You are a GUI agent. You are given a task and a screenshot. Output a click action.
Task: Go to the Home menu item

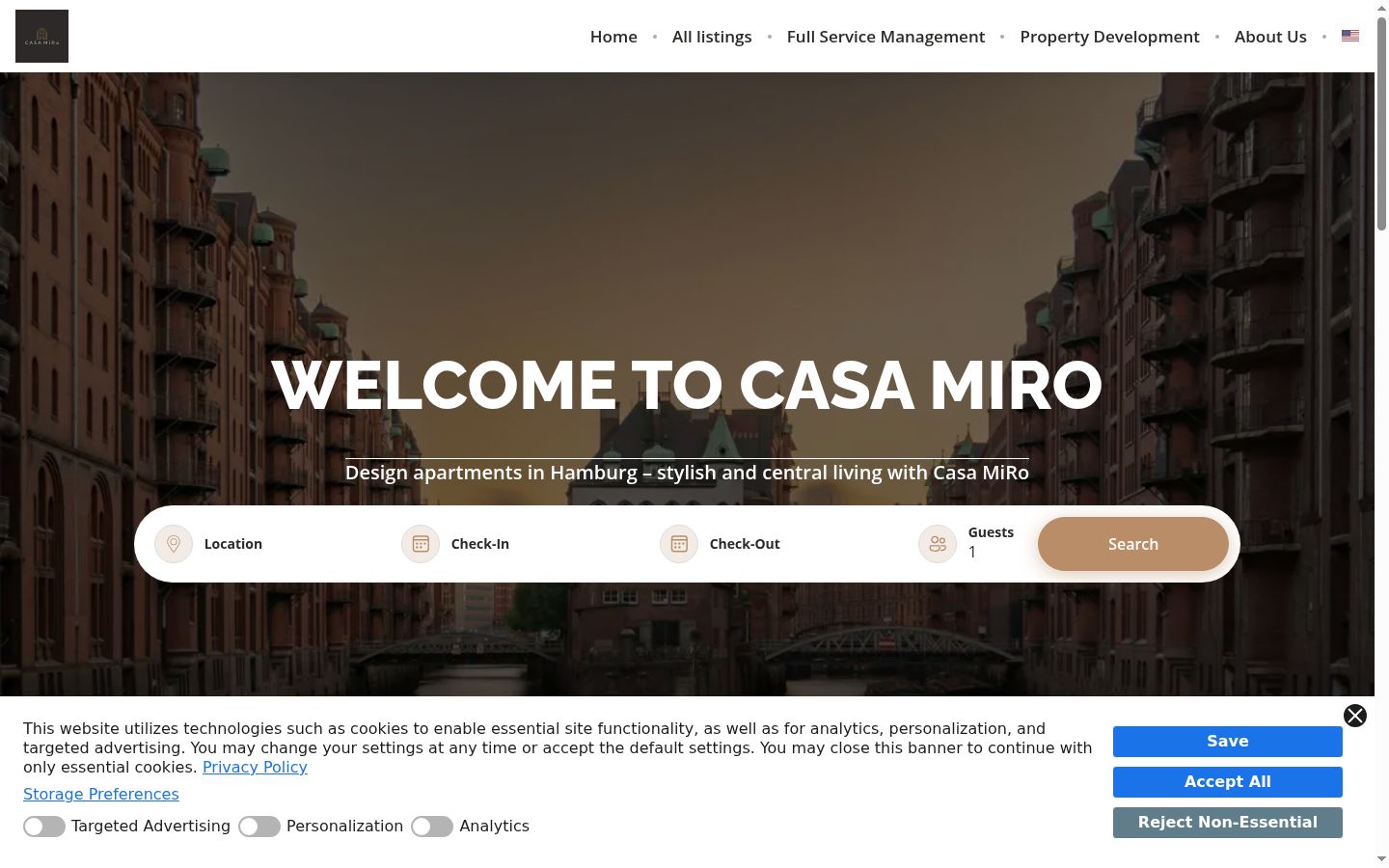613,37
